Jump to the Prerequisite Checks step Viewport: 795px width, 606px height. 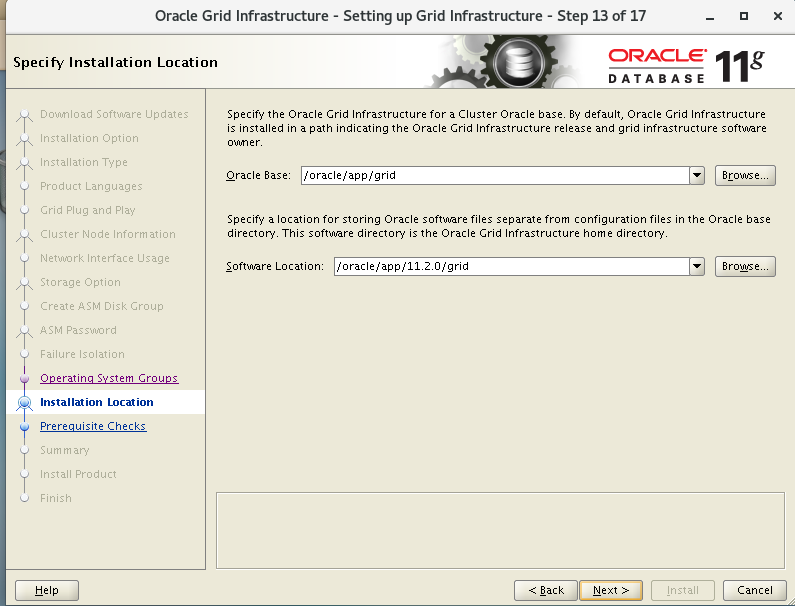pyautogui.click(x=93, y=426)
